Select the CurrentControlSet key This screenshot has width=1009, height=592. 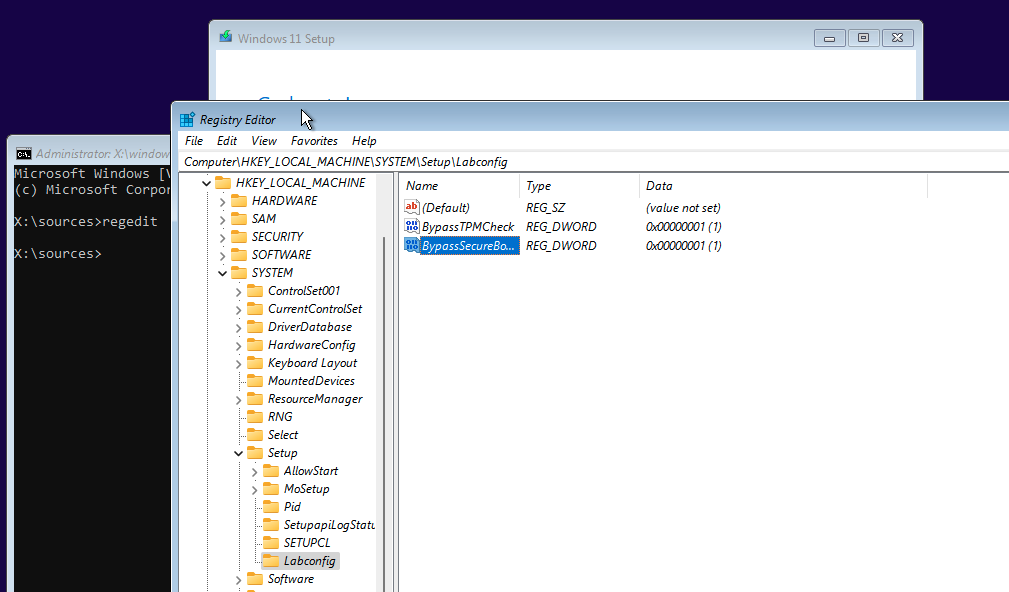point(314,309)
